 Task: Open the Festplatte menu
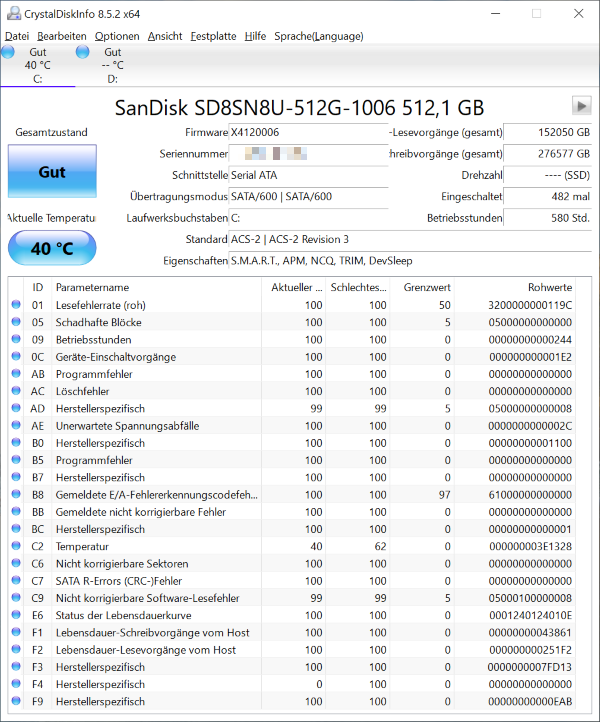click(213, 36)
